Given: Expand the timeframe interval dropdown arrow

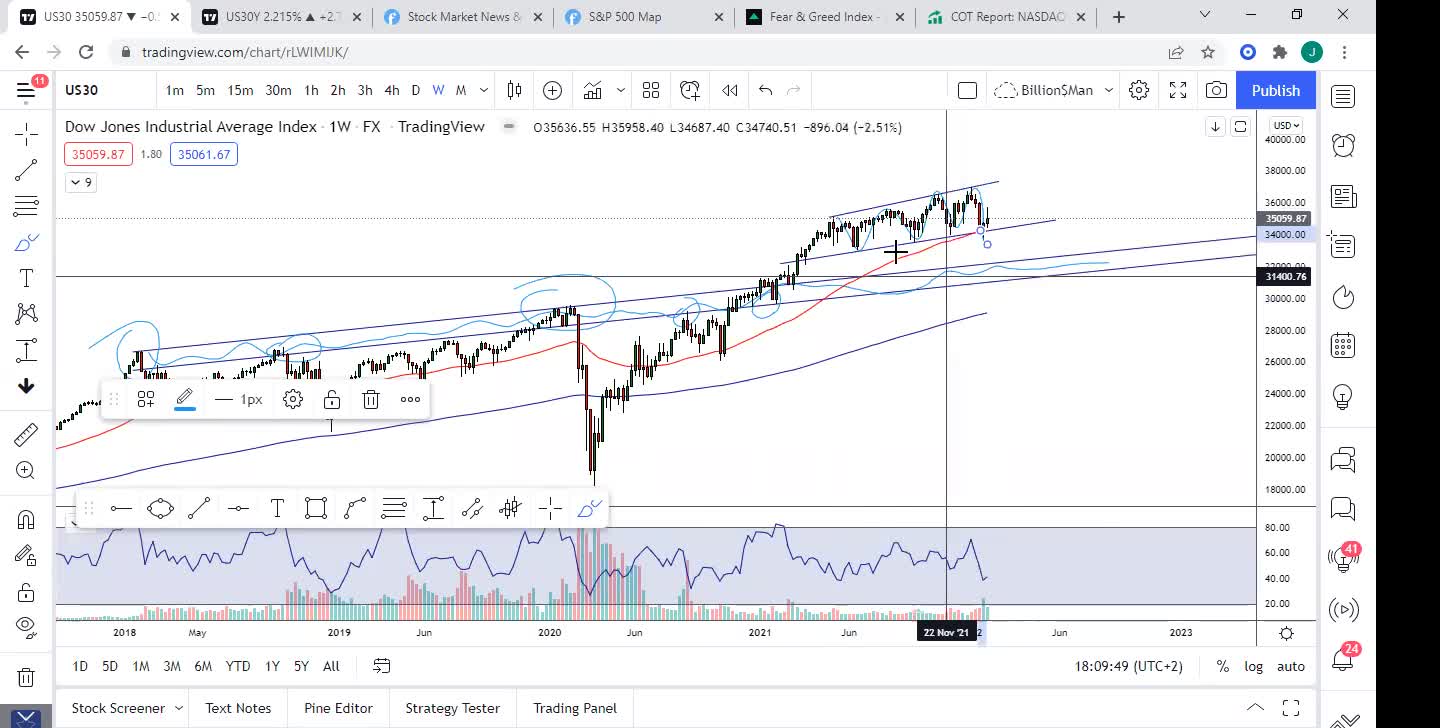Looking at the screenshot, I should [x=484, y=90].
